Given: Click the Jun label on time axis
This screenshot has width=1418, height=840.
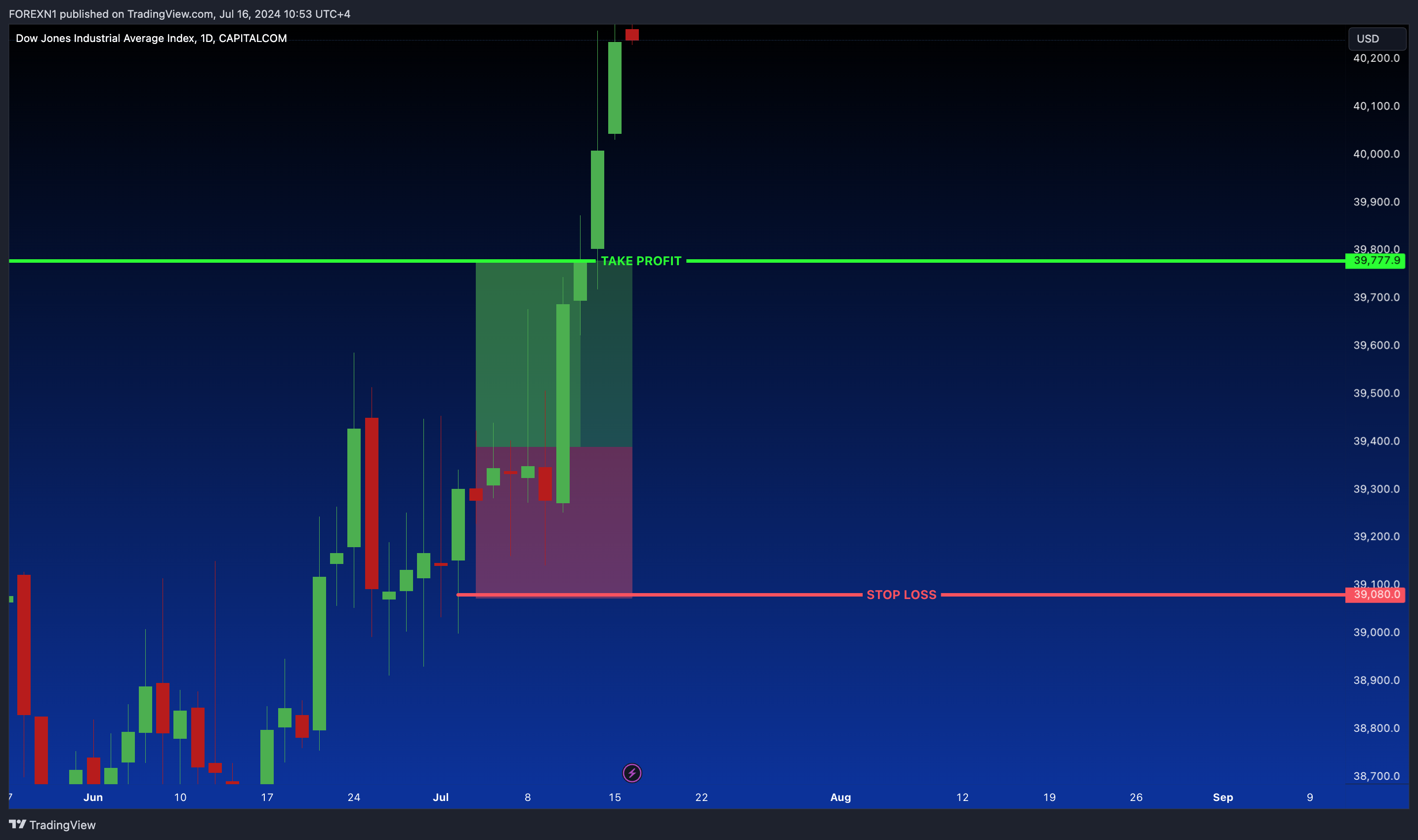Looking at the screenshot, I should point(93,797).
